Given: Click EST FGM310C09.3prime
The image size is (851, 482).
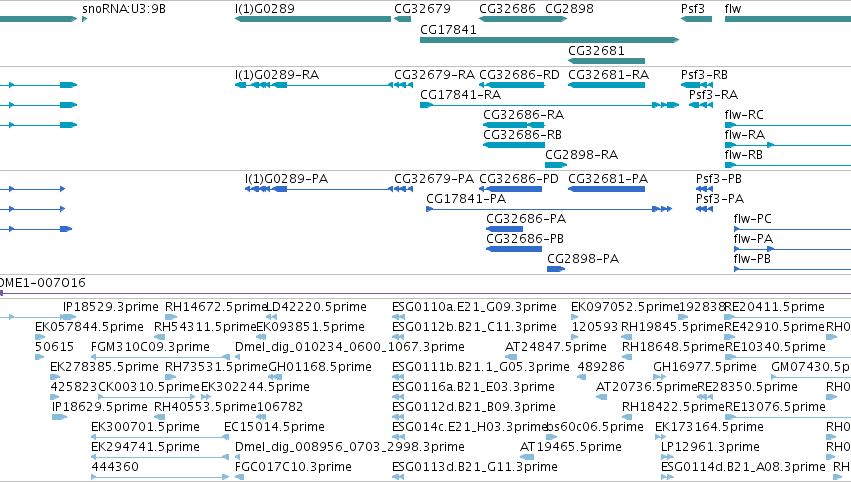Looking at the screenshot, I should click(x=160, y=357).
